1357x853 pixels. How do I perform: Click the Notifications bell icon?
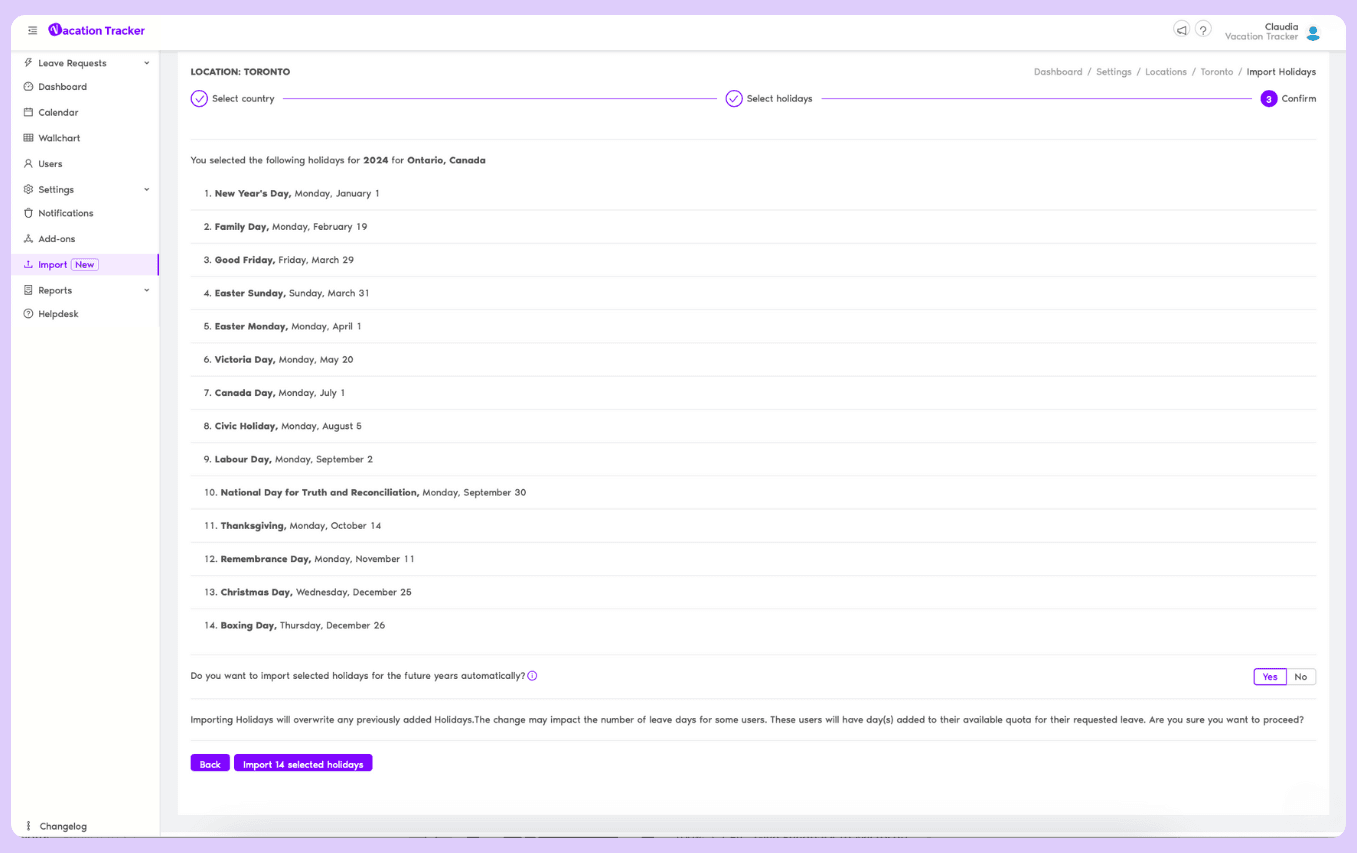28,213
